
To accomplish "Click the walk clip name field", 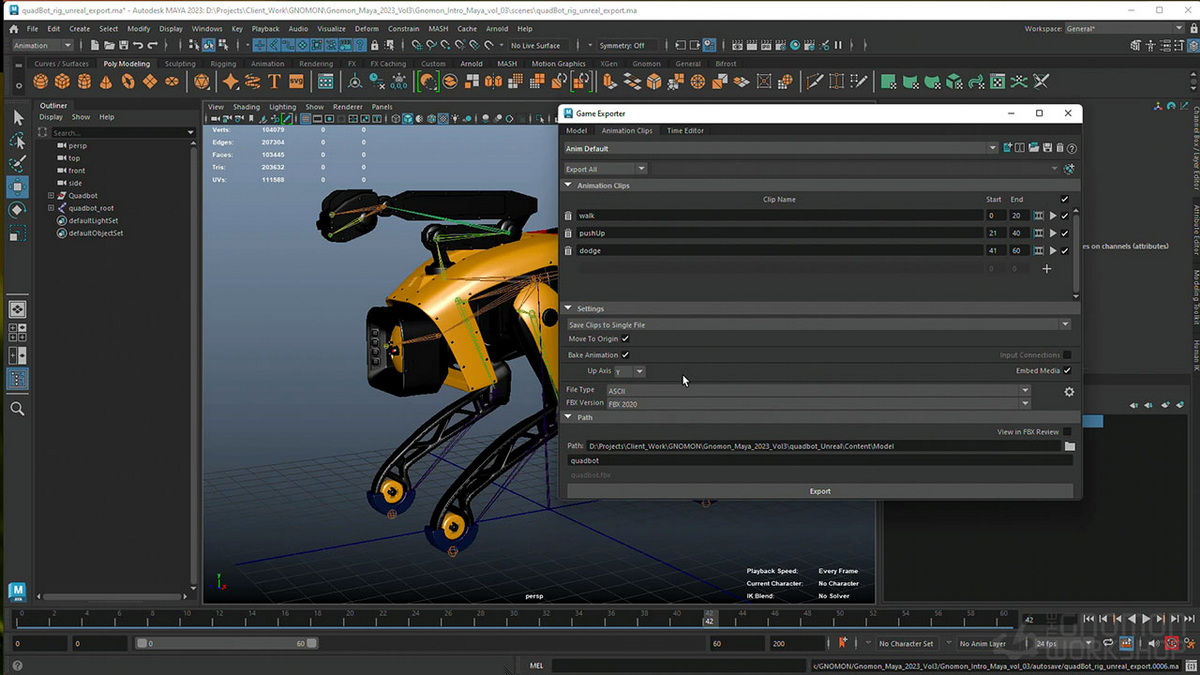I will click(x=779, y=215).
